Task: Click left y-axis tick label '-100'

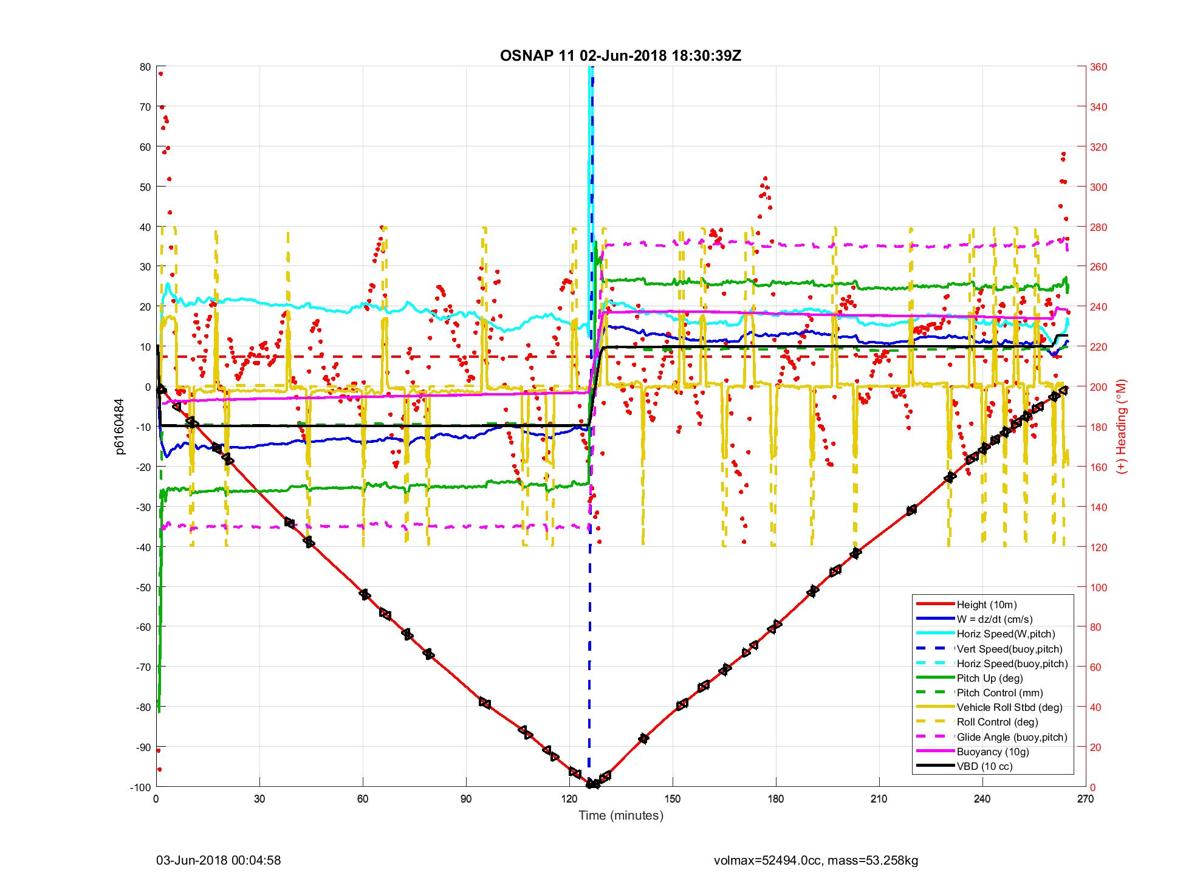Action: coord(140,787)
